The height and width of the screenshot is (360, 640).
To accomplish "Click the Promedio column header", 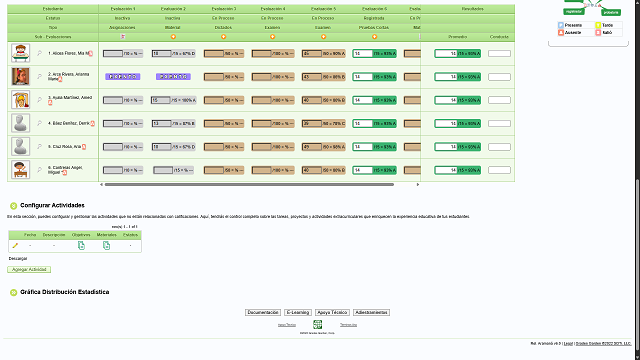I will point(458,37).
